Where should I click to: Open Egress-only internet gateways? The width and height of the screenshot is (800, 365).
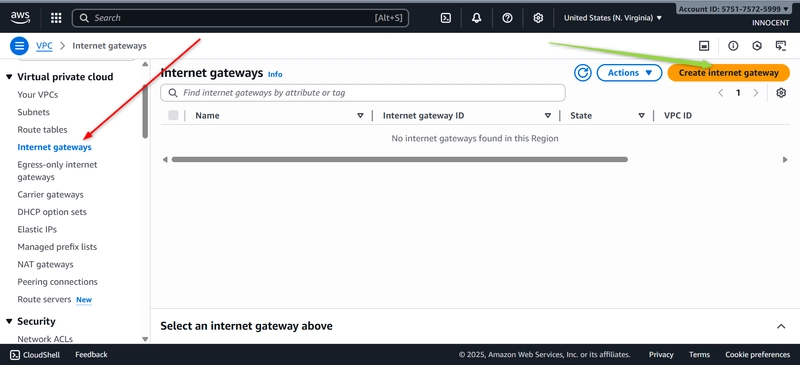[x=57, y=171]
